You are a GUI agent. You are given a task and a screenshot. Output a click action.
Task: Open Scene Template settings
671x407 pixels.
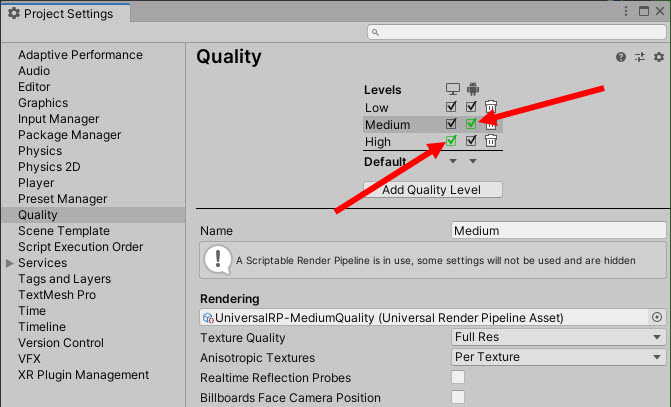coord(64,231)
